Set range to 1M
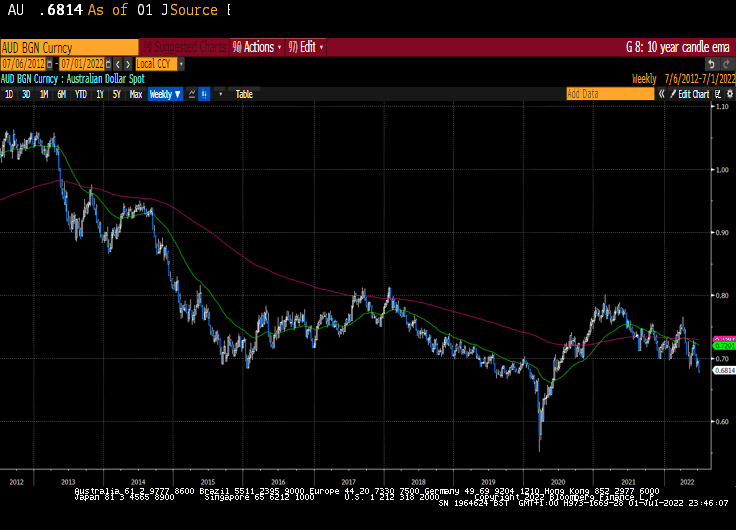The height and width of the screenshot is (530, 736). click(x=44, y=94)
